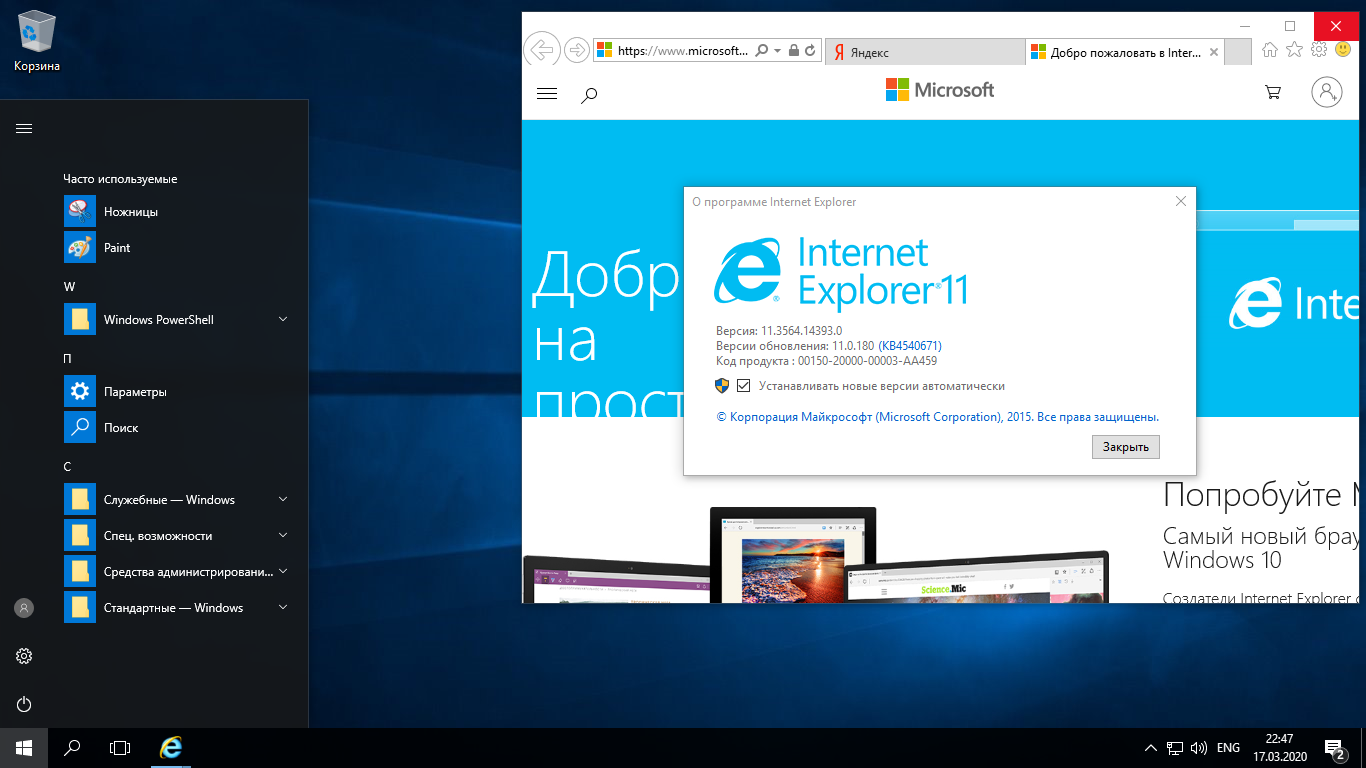Click network icon in system tray

(x=1175, y=748)
